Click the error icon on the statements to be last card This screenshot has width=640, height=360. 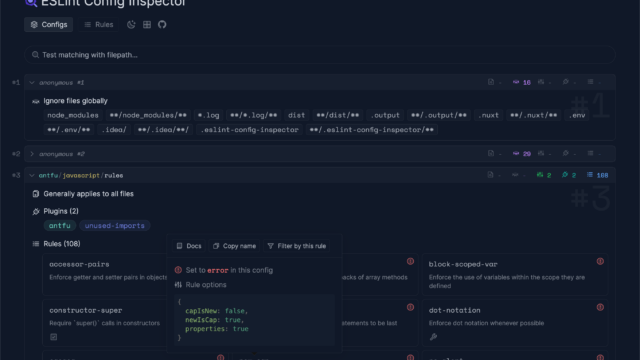point(410,307)
